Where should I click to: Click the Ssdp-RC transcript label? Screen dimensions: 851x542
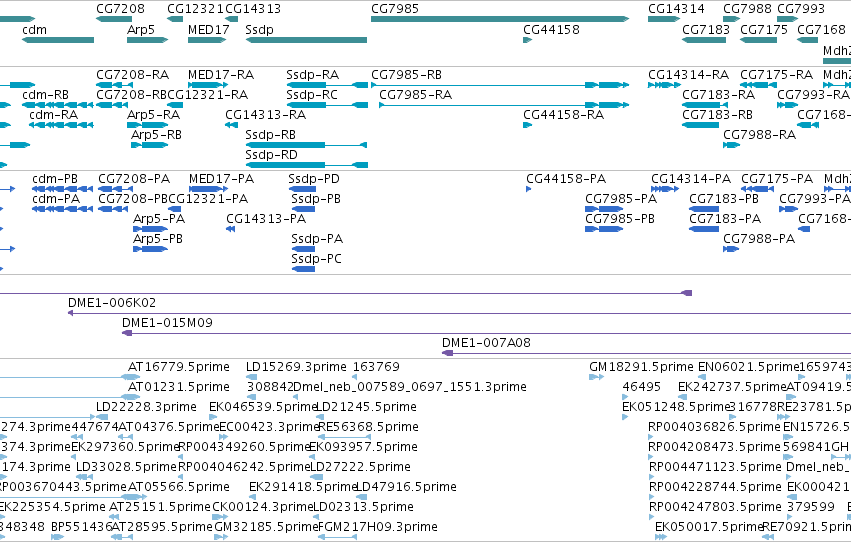click(x=312, y=94)
